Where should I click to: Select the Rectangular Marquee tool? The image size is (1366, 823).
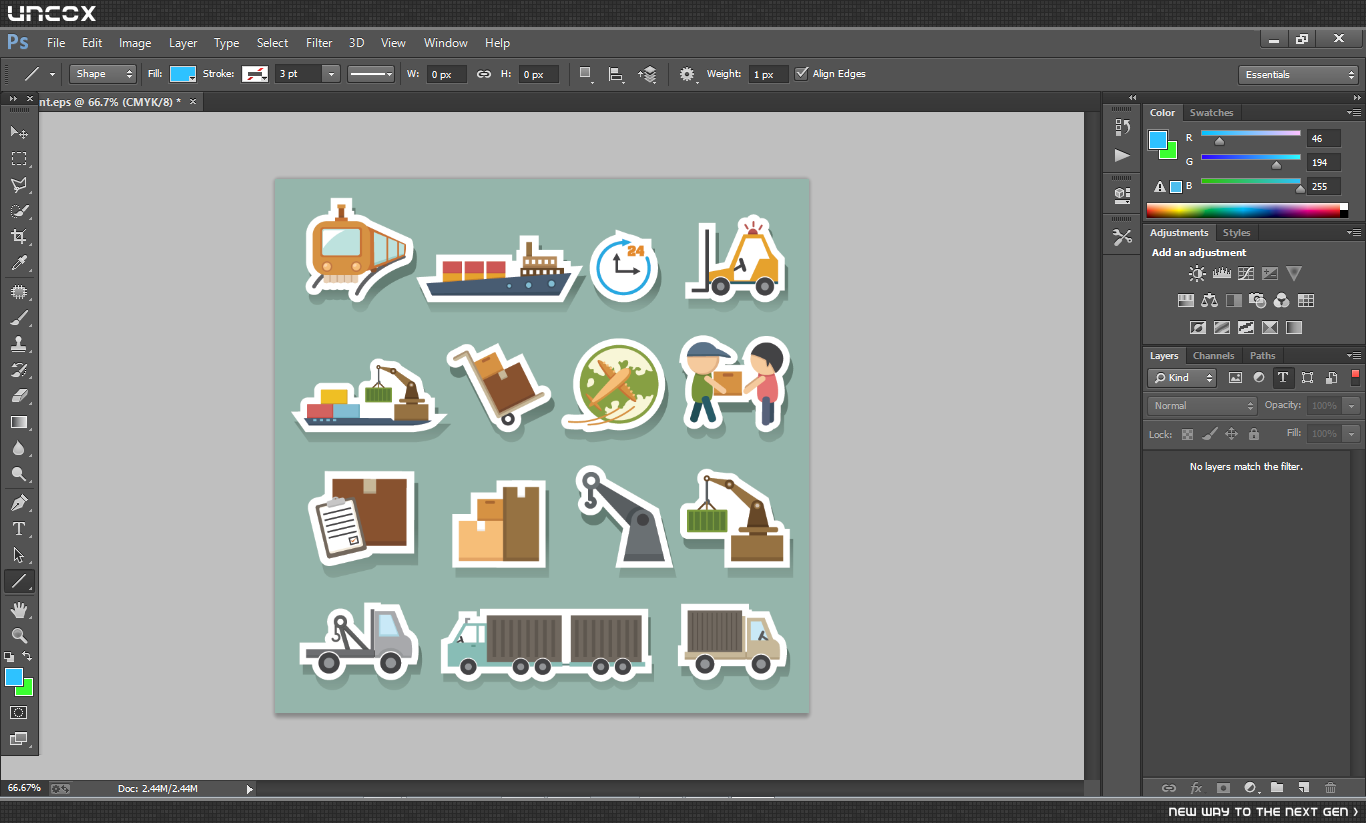coord(19,159)
